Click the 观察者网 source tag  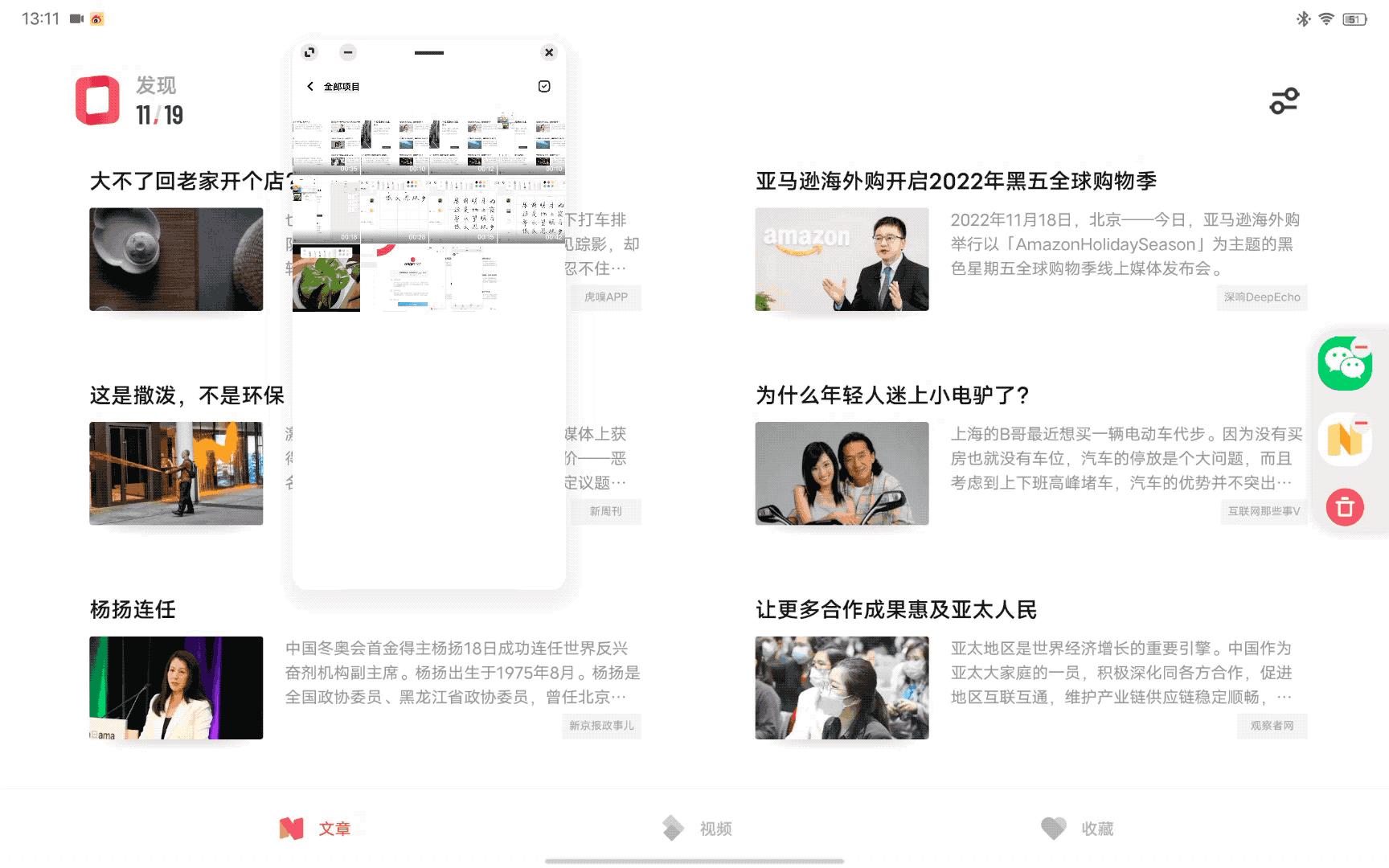1272,726
